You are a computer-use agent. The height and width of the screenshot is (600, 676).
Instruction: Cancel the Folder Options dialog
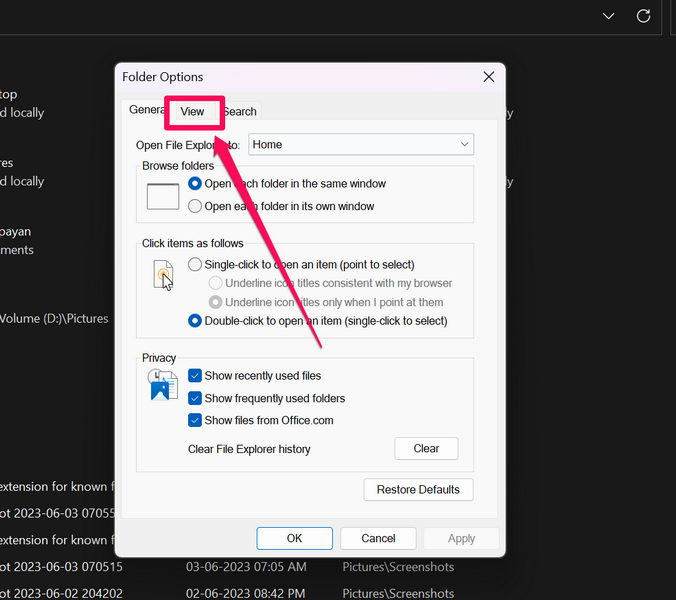point(378,538)
